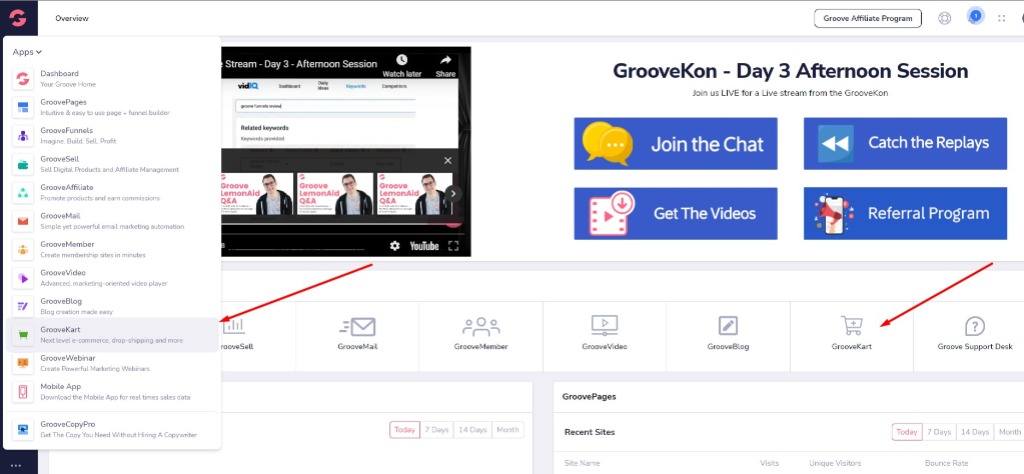This screenshot has height=474, width=1024.
Task: Click the Get The Videos banner
Action: click(675, 213)
